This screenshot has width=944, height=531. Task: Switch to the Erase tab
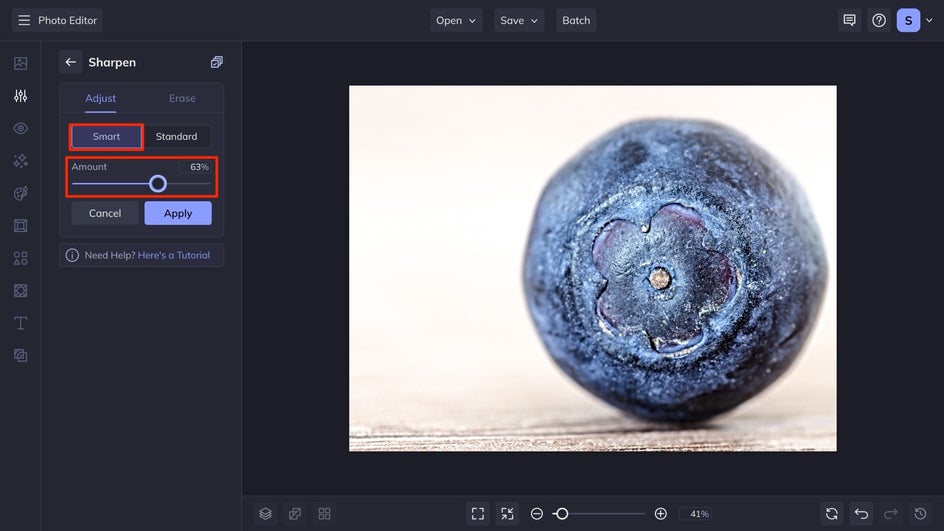tap(182, 98)
